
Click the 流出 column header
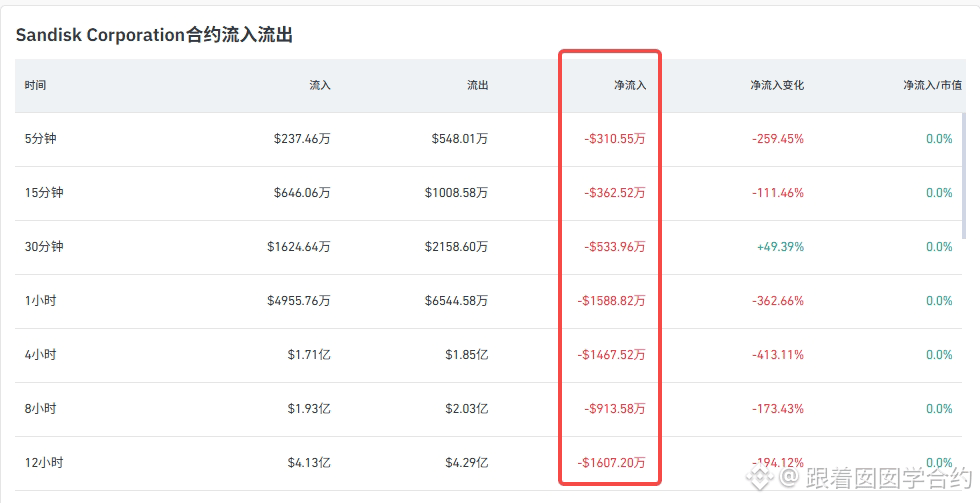point(478,85)
